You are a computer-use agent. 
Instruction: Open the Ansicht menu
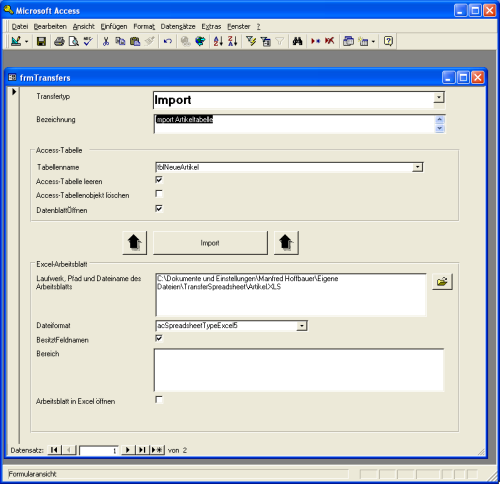[x=84, y=26]
